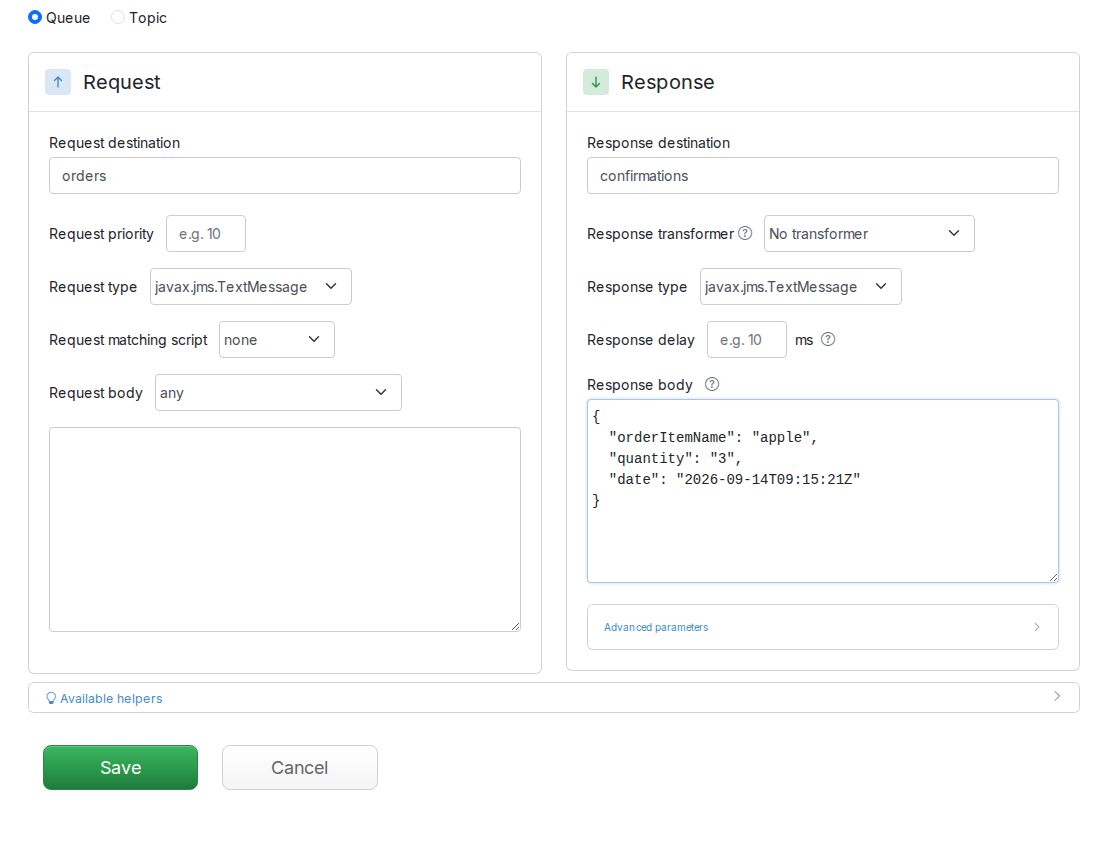Open the Request matching script dropdown
Screen dimensions: 1108x847
(x=276, y=339)
